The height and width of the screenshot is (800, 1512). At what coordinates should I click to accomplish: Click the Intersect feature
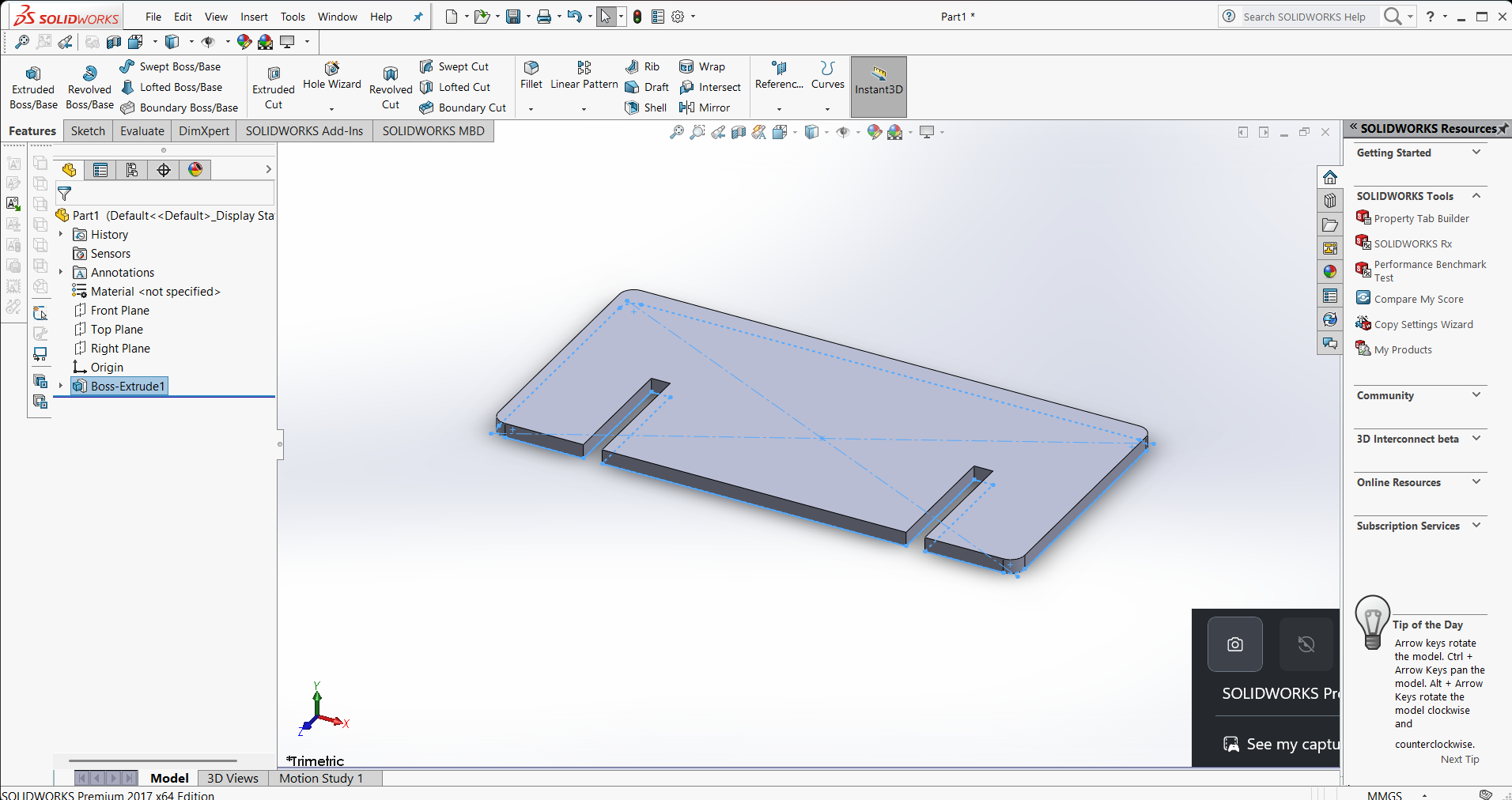(710, 87)
